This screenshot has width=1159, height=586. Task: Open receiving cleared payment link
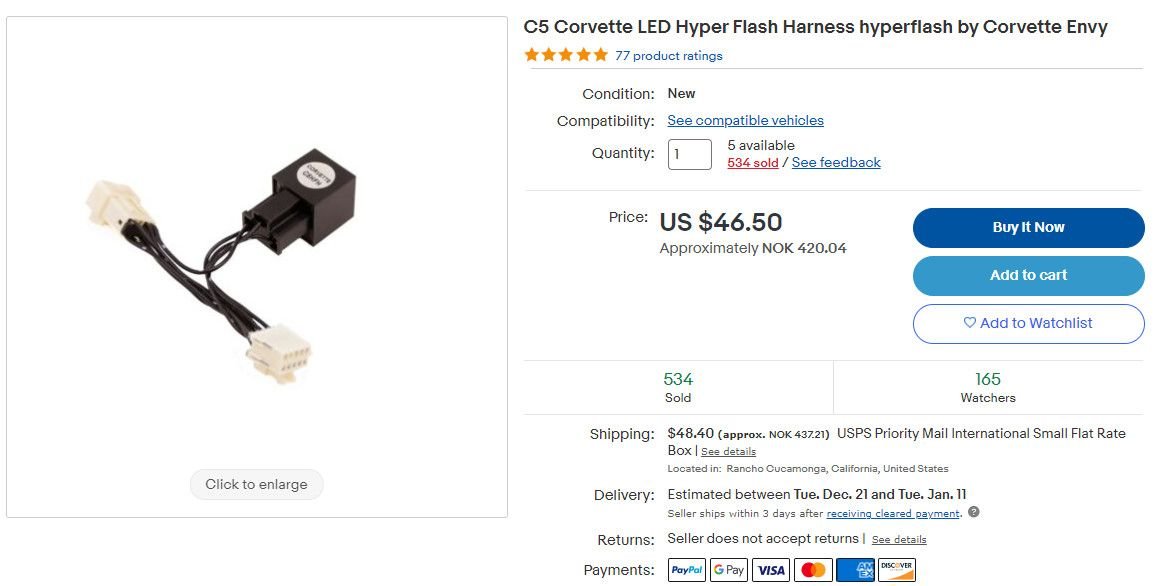[x=893, y=514]
